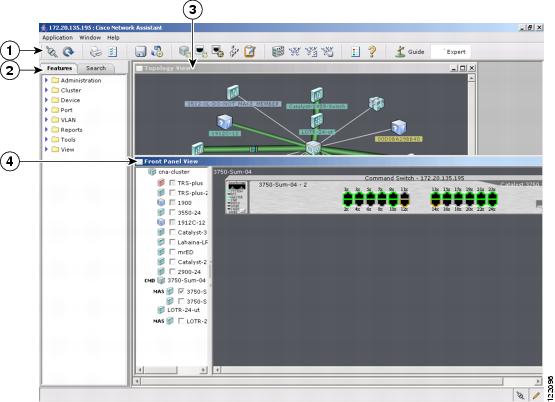Click the branching links toolbar icon

click(234, 52)
